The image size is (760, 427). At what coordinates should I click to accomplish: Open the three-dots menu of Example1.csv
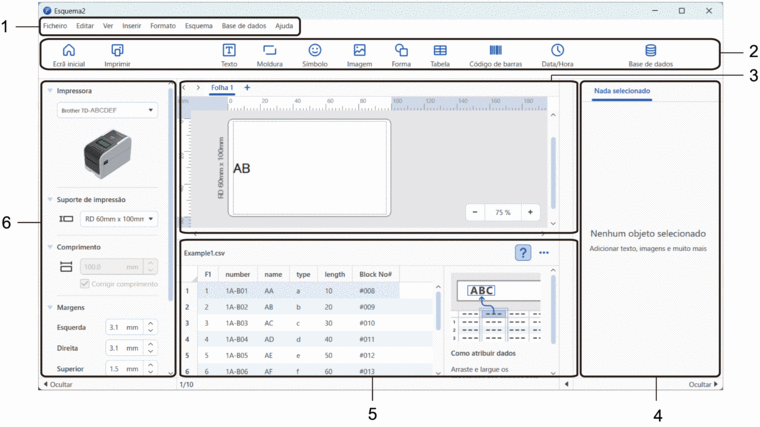point(544,253)
